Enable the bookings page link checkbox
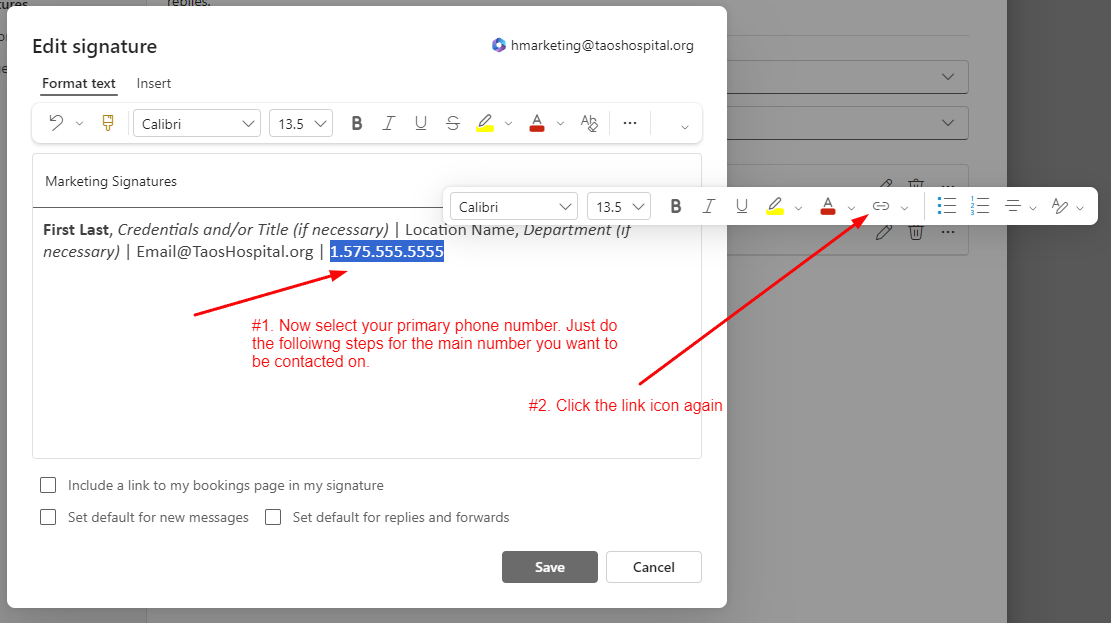1111x623 pixels. pos(48,486)
